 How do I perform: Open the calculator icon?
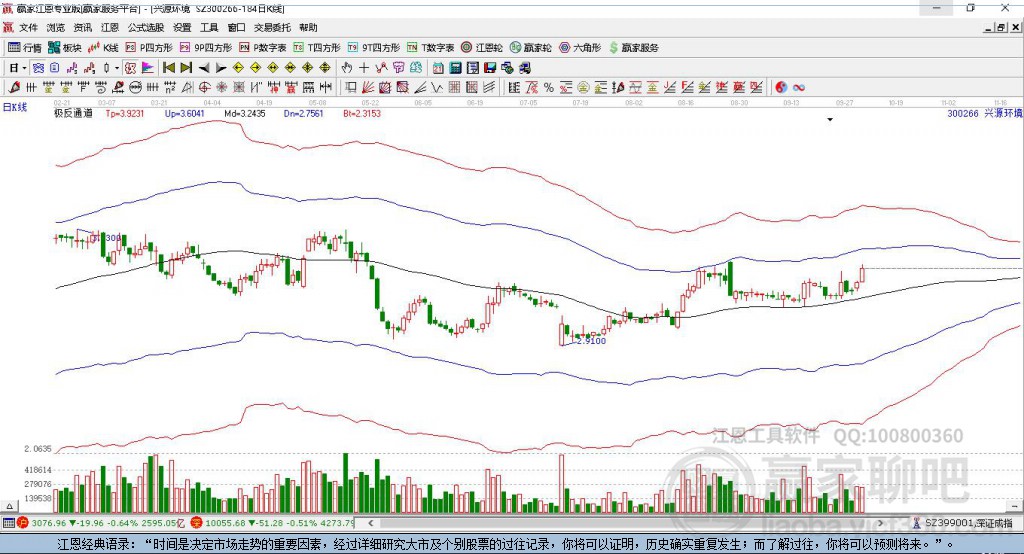click(455, 68)
